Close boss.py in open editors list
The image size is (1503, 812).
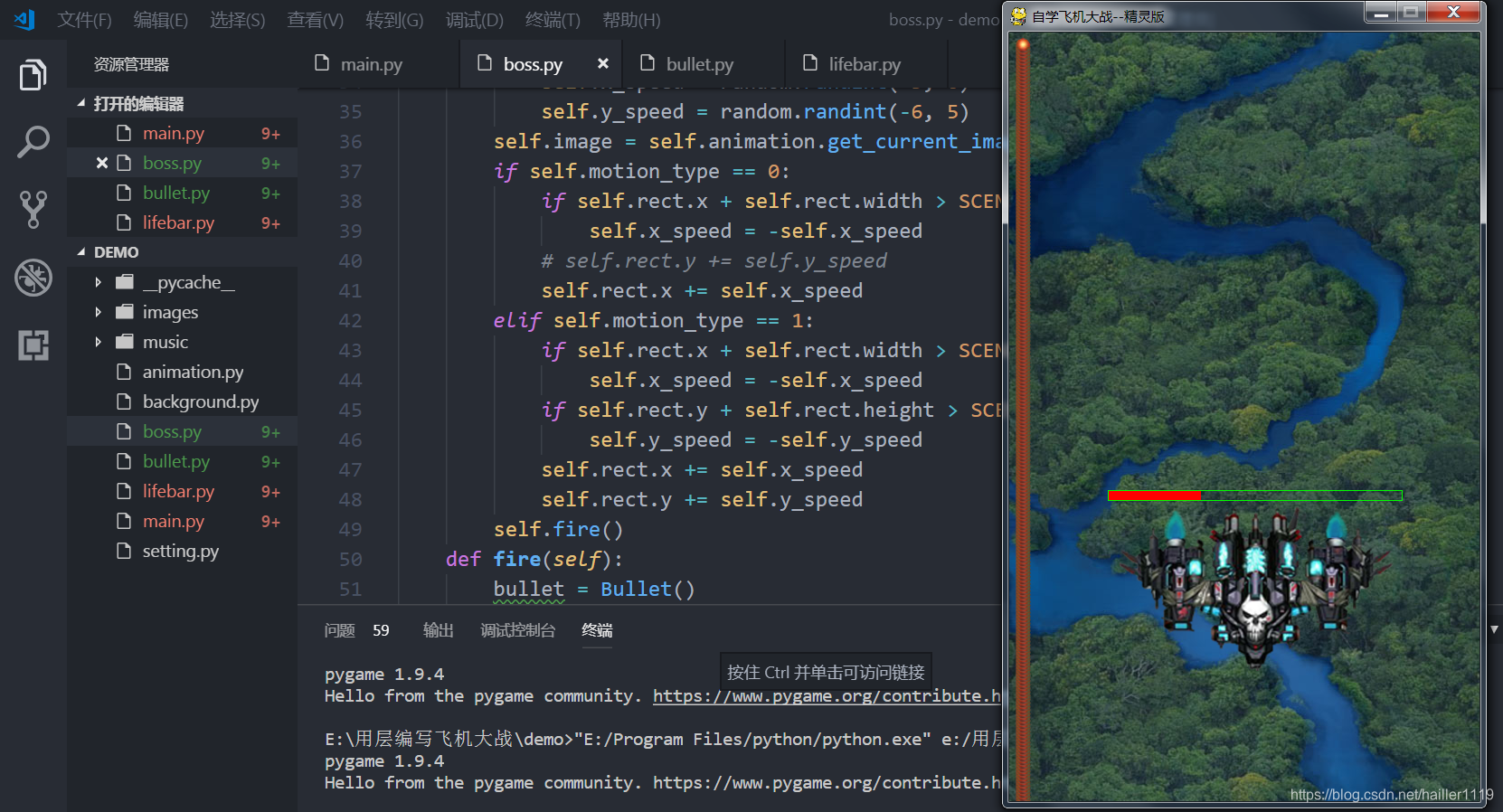102,163
